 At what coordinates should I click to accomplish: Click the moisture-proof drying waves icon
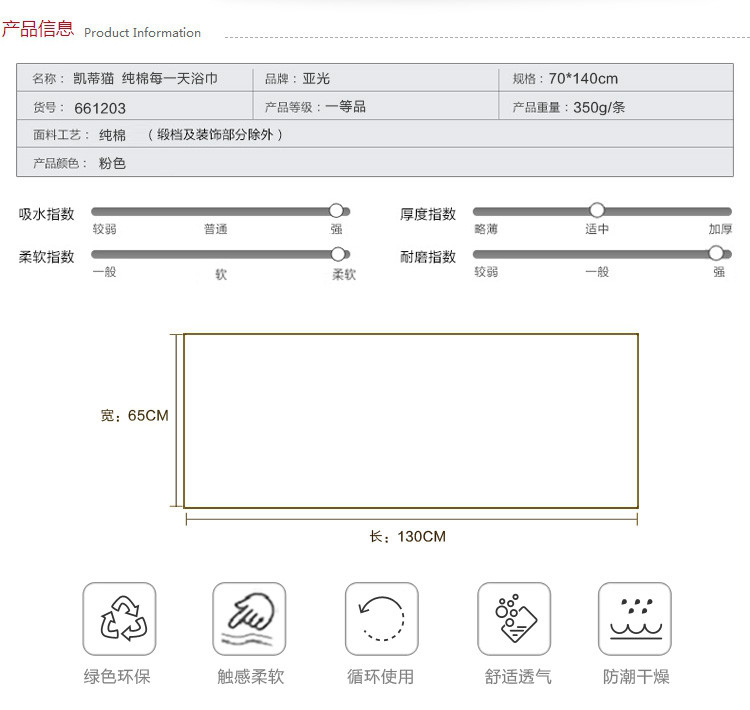tap(634, 619)
